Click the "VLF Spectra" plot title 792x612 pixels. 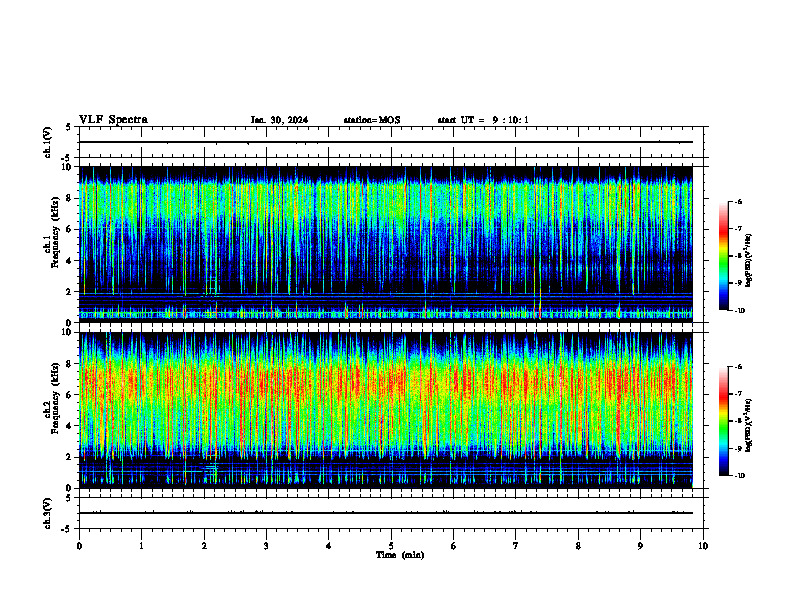click(114, 120)
